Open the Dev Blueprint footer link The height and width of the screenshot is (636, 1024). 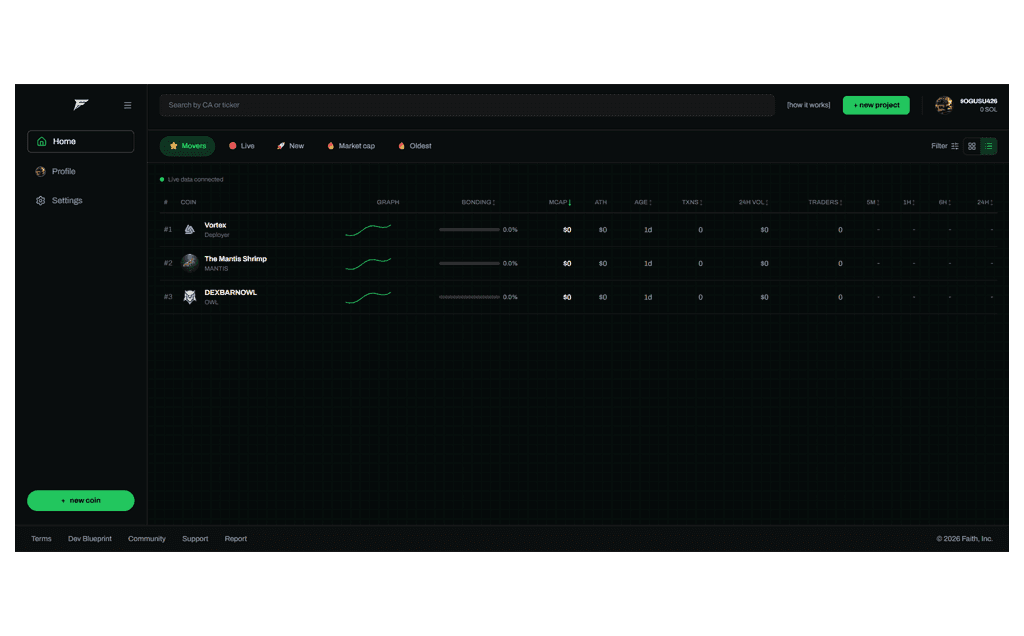coord(90,538)
